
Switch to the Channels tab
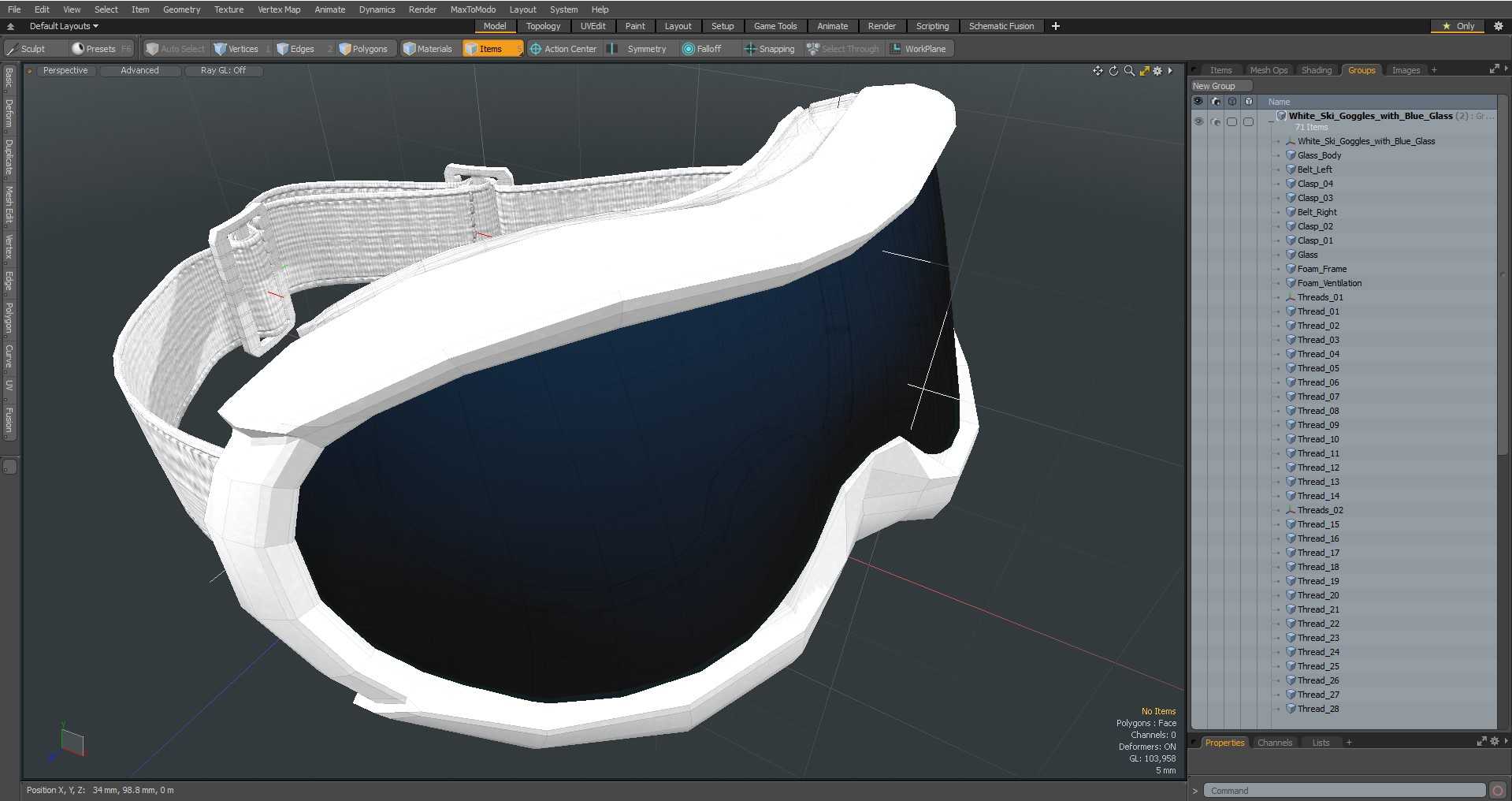tap(1275, 743)
